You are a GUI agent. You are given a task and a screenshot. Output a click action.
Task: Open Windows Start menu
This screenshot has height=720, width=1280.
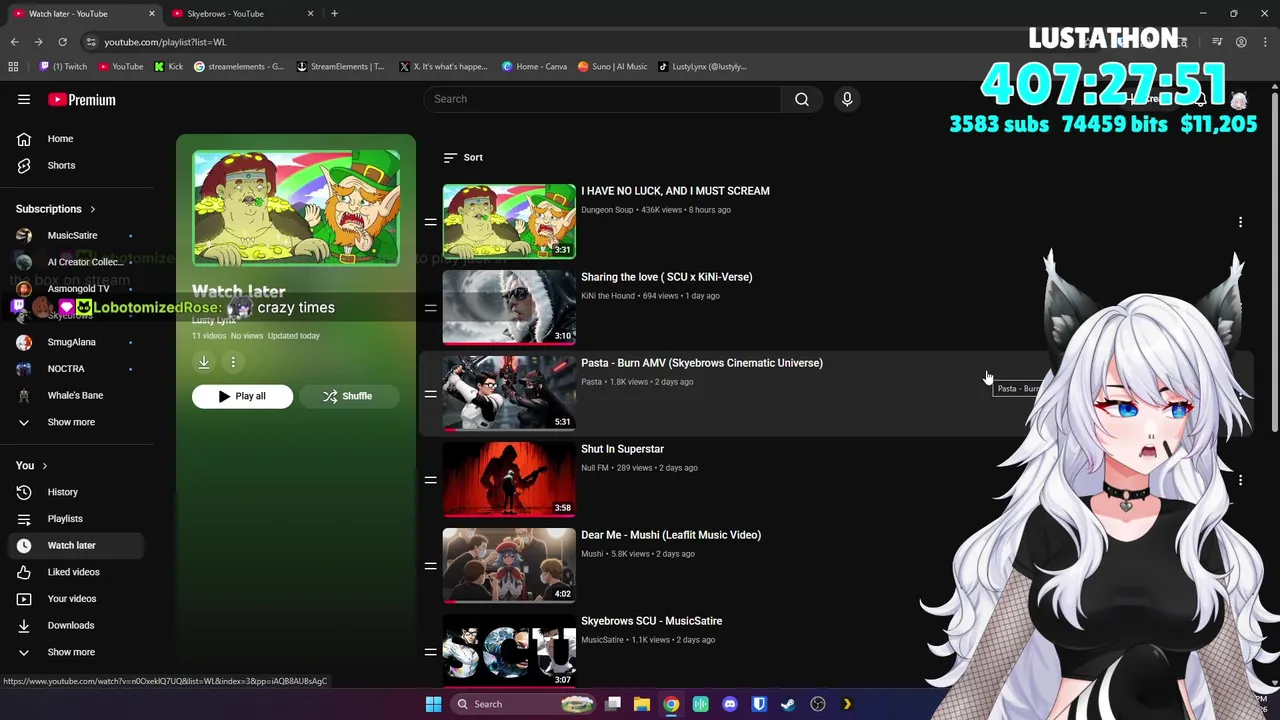point(433,704)
